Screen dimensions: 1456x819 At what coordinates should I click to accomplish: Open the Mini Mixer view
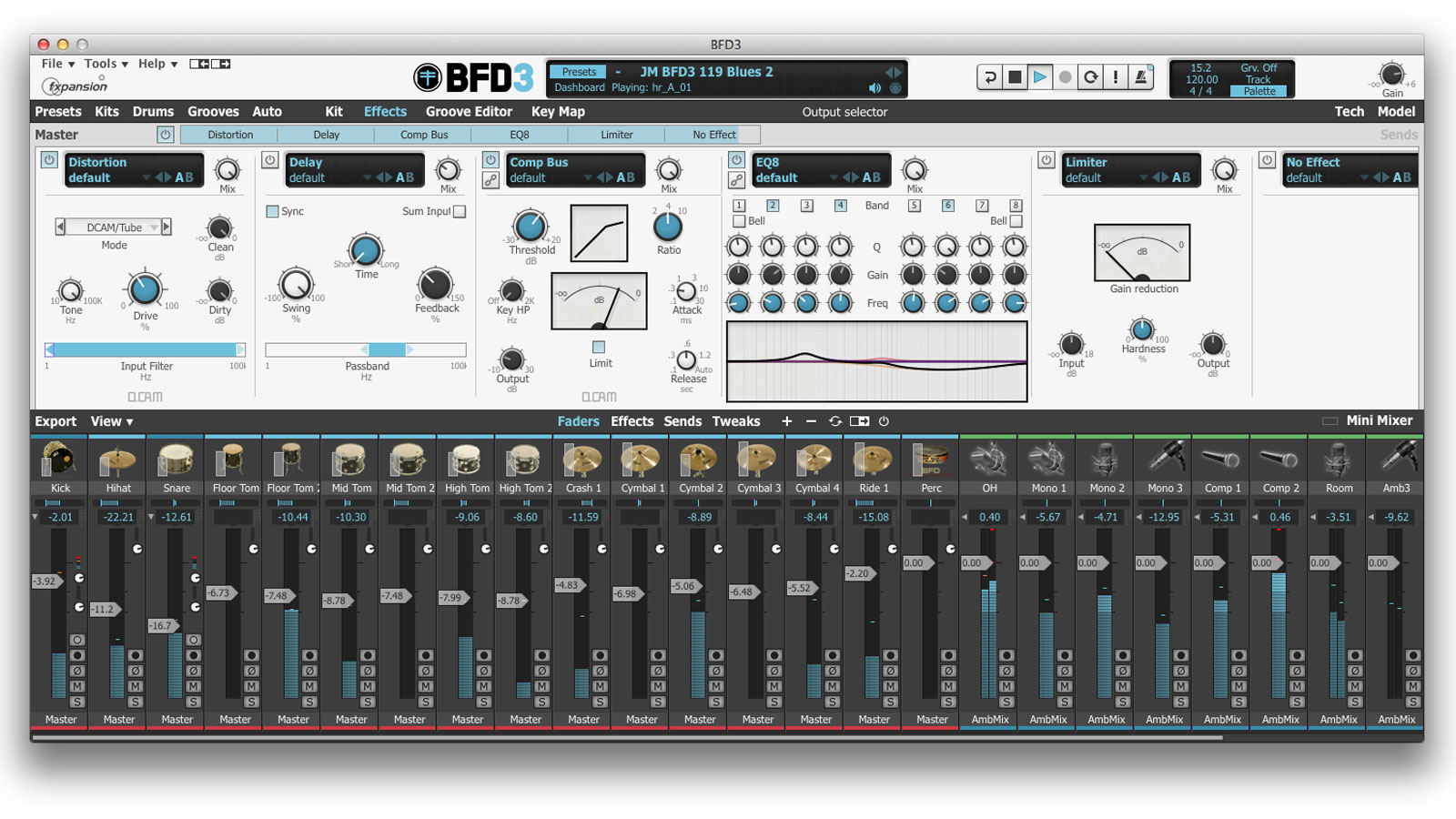(x=1380, y=420)
